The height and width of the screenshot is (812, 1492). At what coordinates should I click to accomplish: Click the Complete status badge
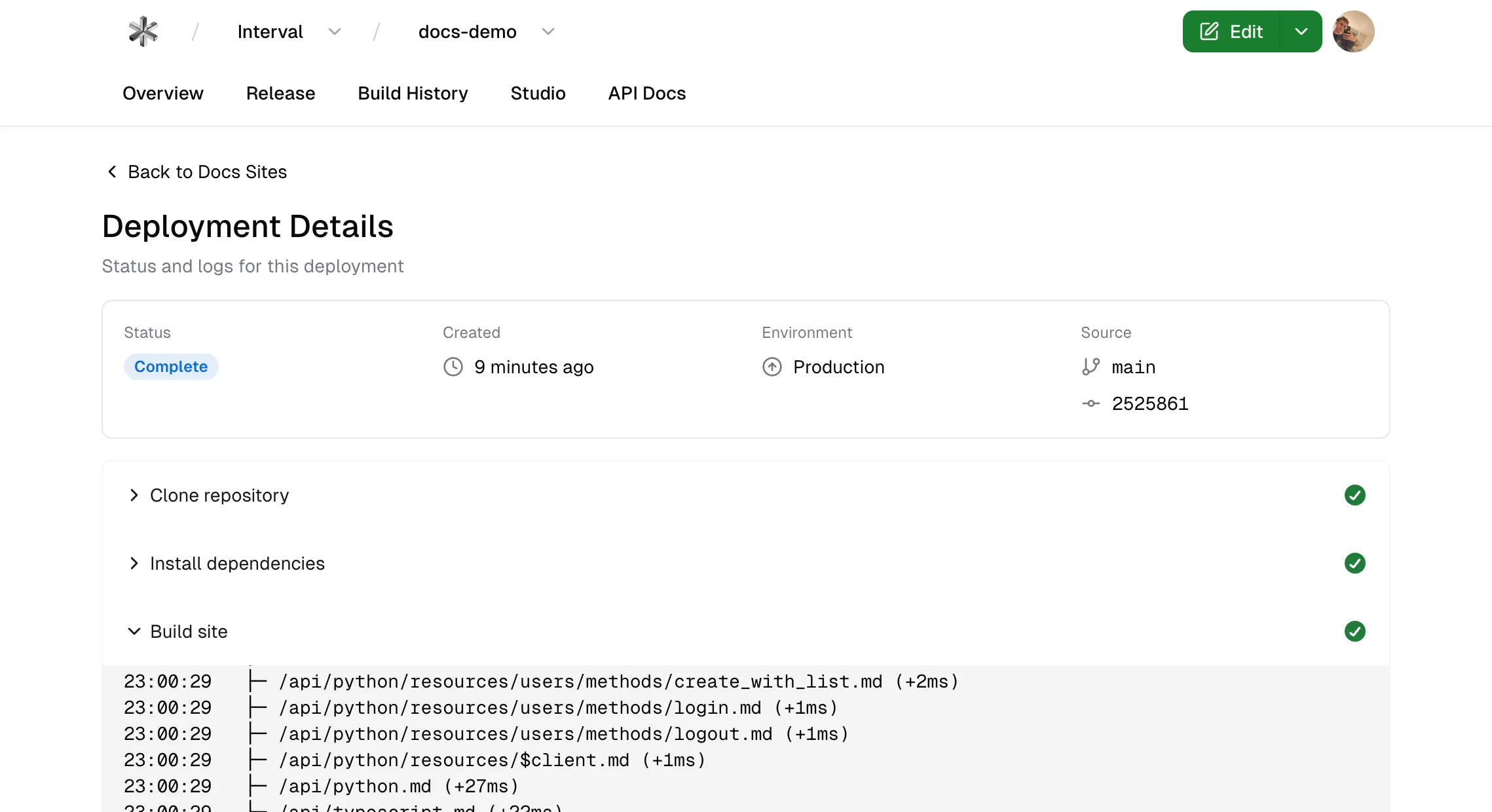tap(171, 367)
